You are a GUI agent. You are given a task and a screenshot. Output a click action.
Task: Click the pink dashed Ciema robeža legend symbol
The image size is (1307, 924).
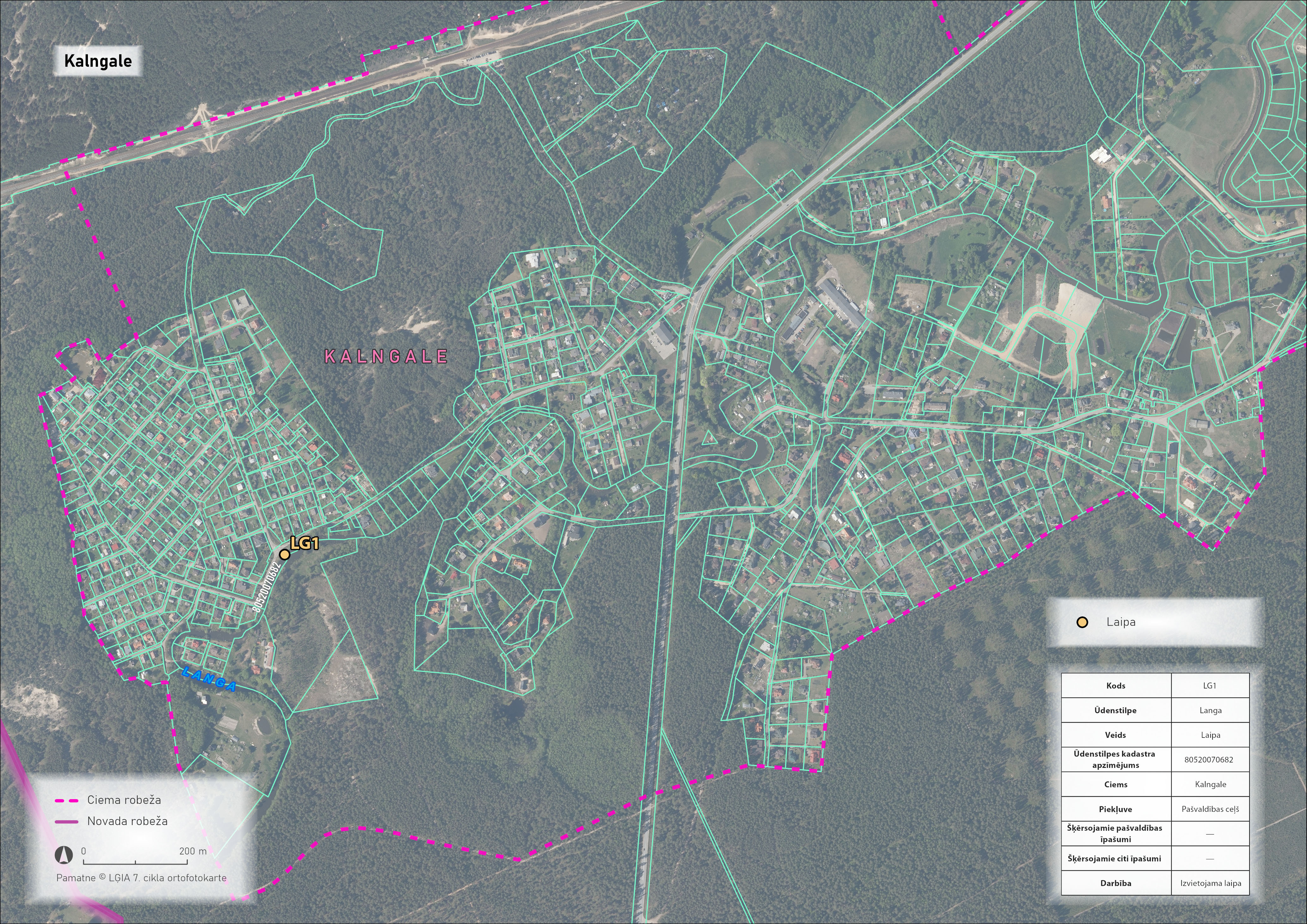coord(67,800)
